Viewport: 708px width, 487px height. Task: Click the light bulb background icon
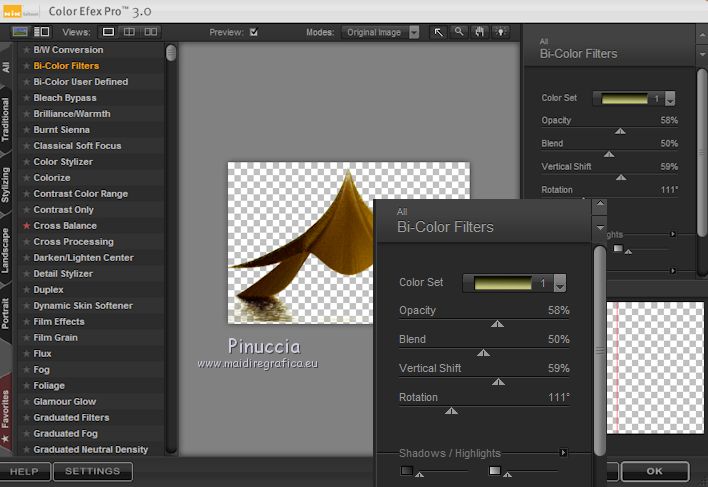[x=500, y=32]
